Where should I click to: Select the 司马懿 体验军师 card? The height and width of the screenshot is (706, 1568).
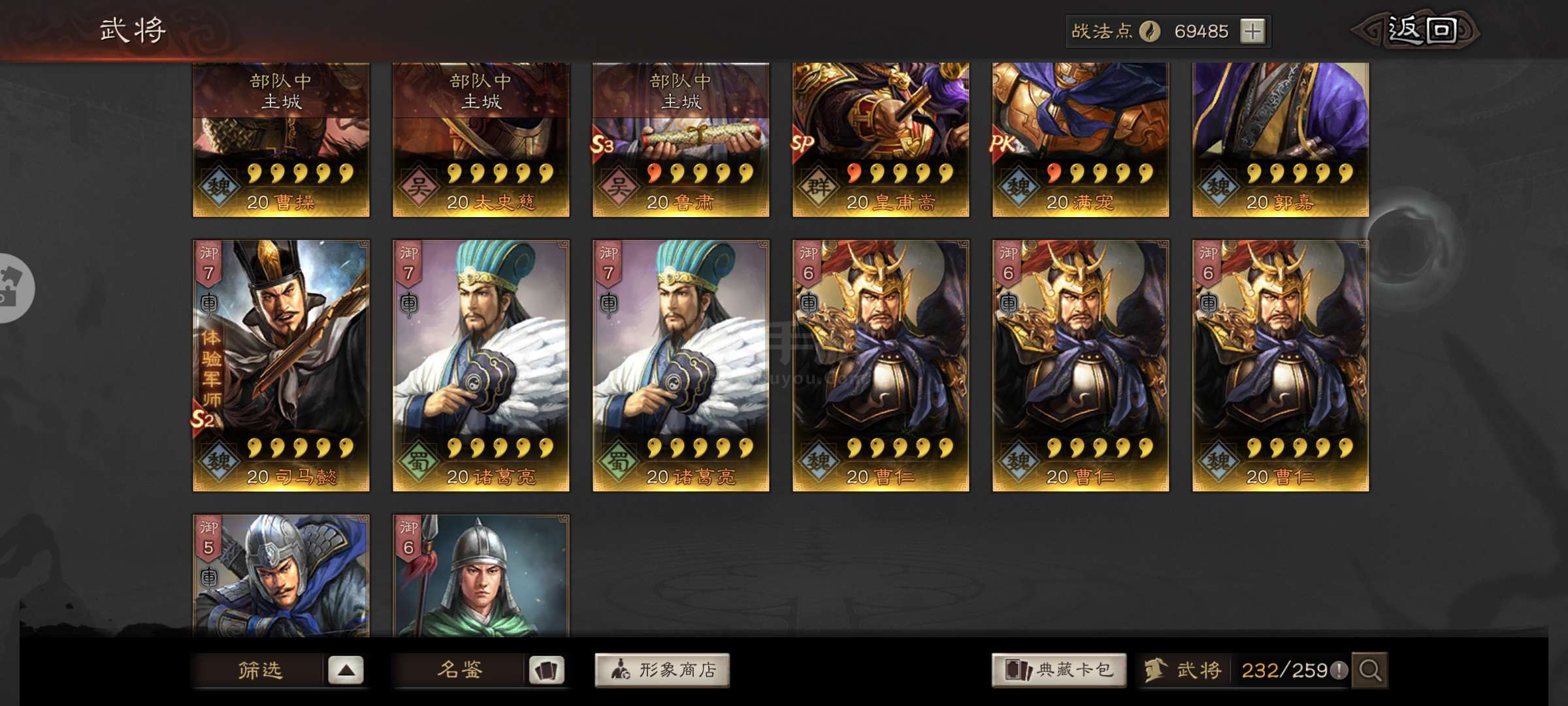281,365
